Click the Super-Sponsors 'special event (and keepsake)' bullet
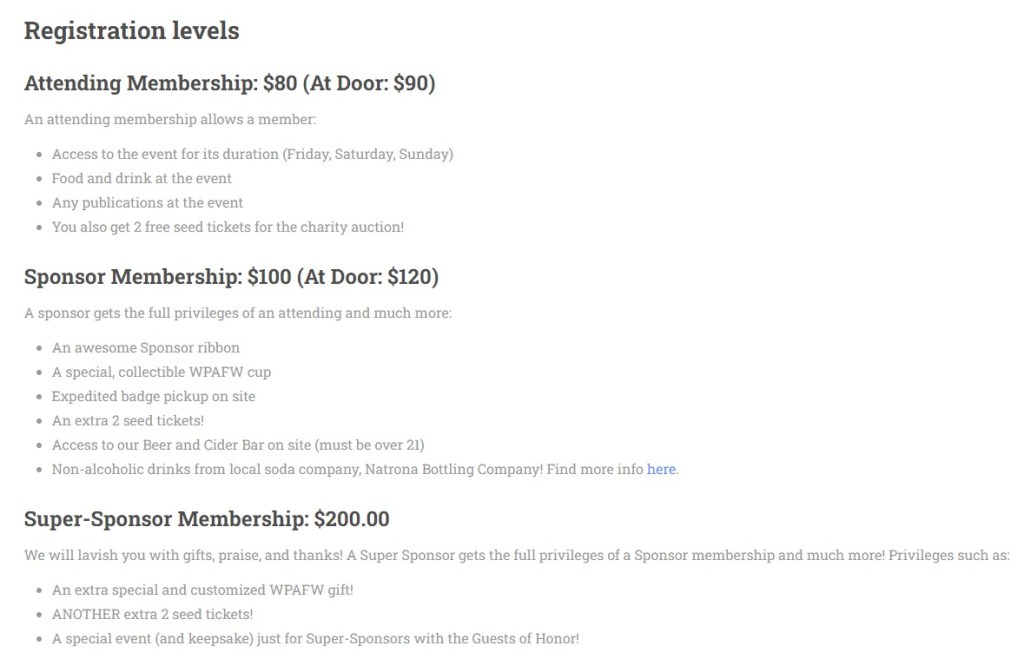 315,638
